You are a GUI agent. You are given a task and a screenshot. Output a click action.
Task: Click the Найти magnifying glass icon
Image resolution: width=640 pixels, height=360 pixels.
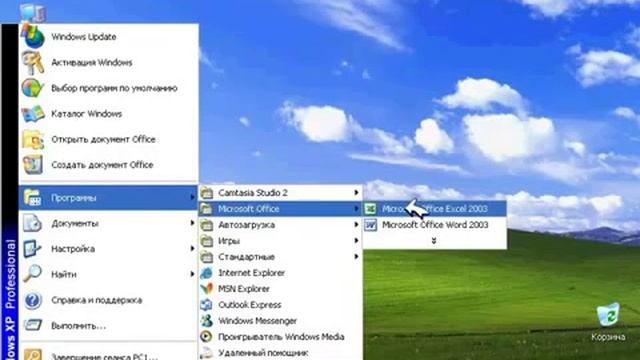32,274
